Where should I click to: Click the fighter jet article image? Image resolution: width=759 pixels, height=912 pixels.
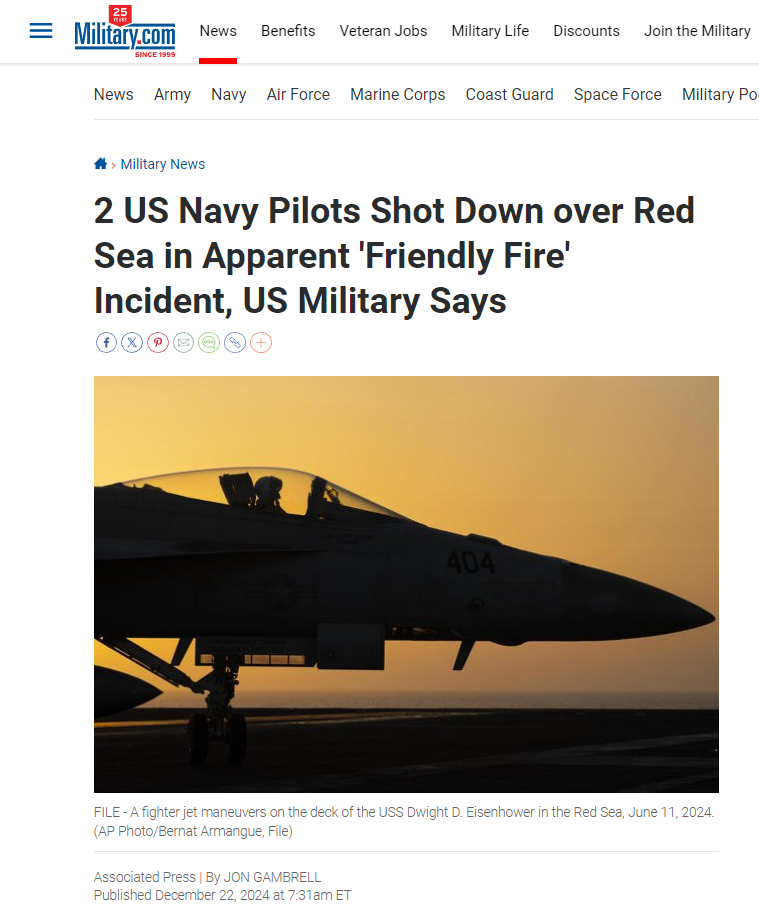[406, 584]
